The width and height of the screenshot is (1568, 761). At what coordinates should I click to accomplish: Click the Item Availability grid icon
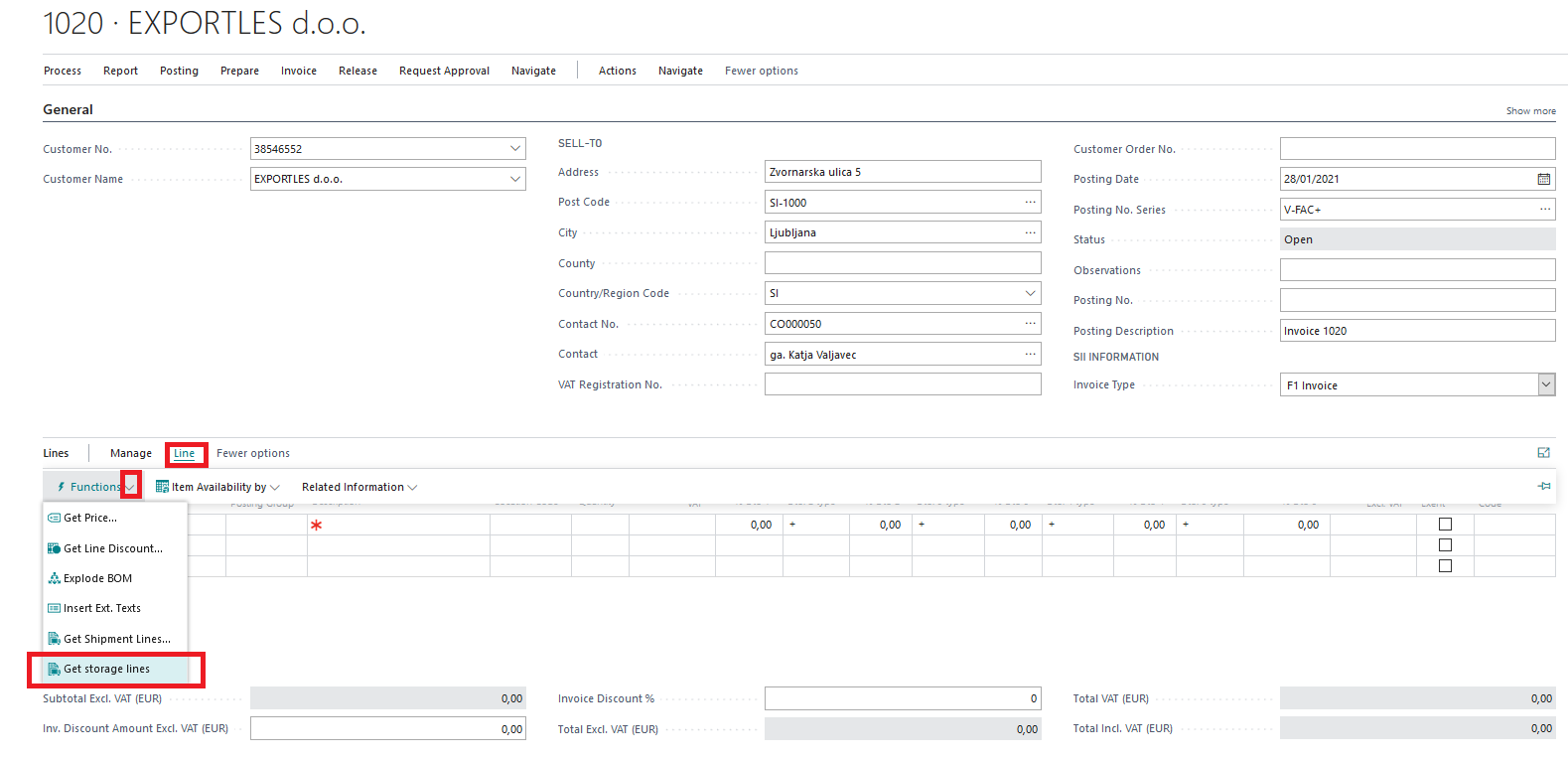(x=162, y=487)
